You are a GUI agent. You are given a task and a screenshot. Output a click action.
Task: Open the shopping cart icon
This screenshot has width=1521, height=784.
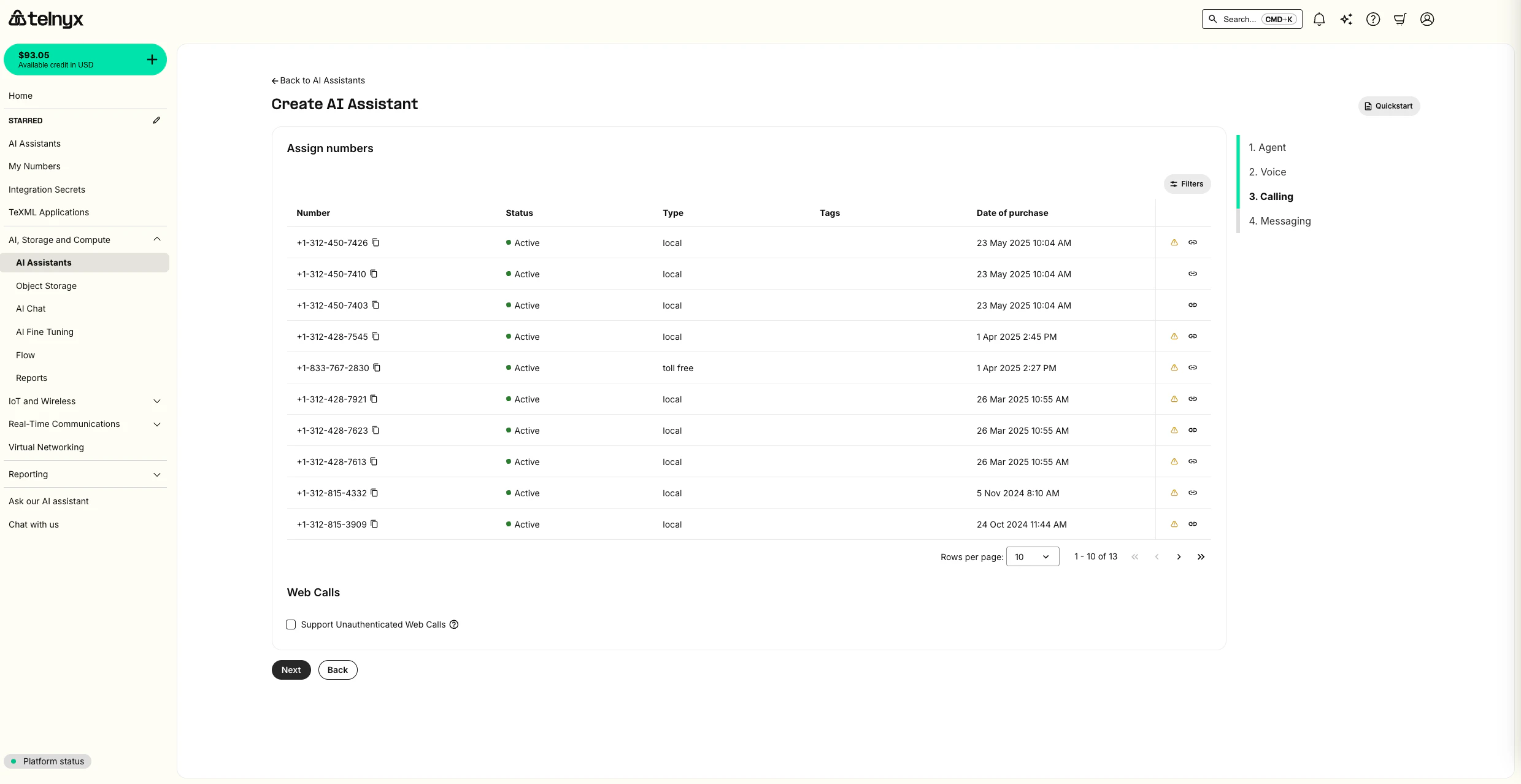point(1400,19)
